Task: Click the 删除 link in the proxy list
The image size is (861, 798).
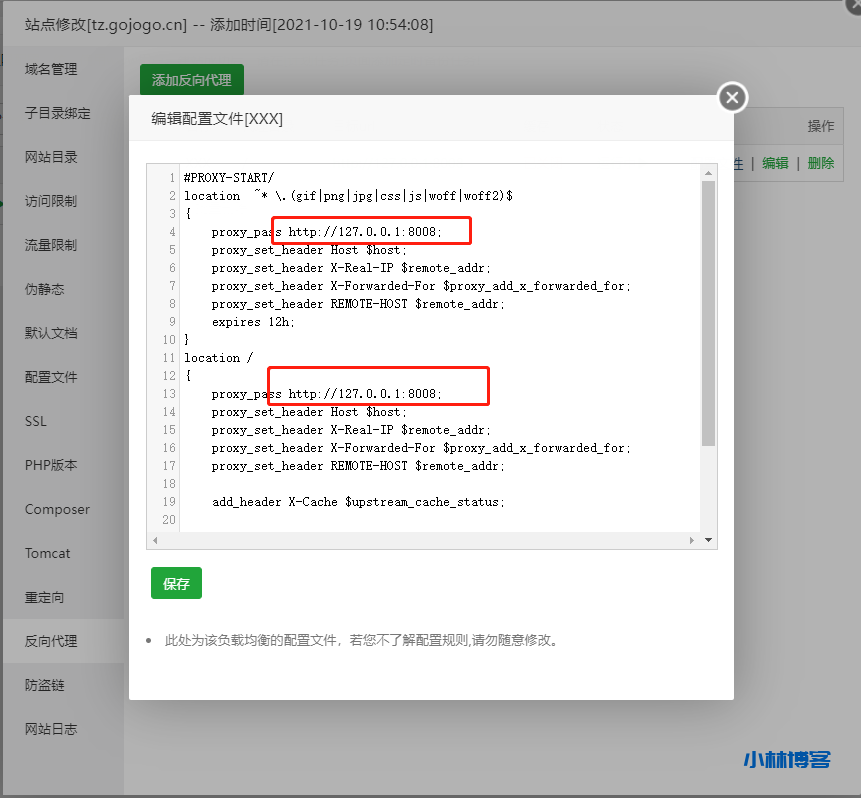Action: [x=820, y=163]
